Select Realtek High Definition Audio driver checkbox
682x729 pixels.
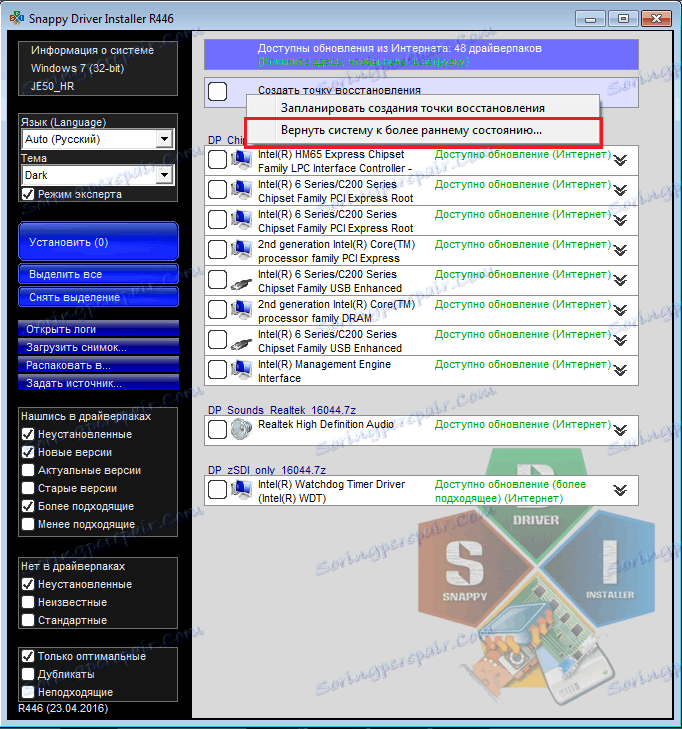coord(218,430)
